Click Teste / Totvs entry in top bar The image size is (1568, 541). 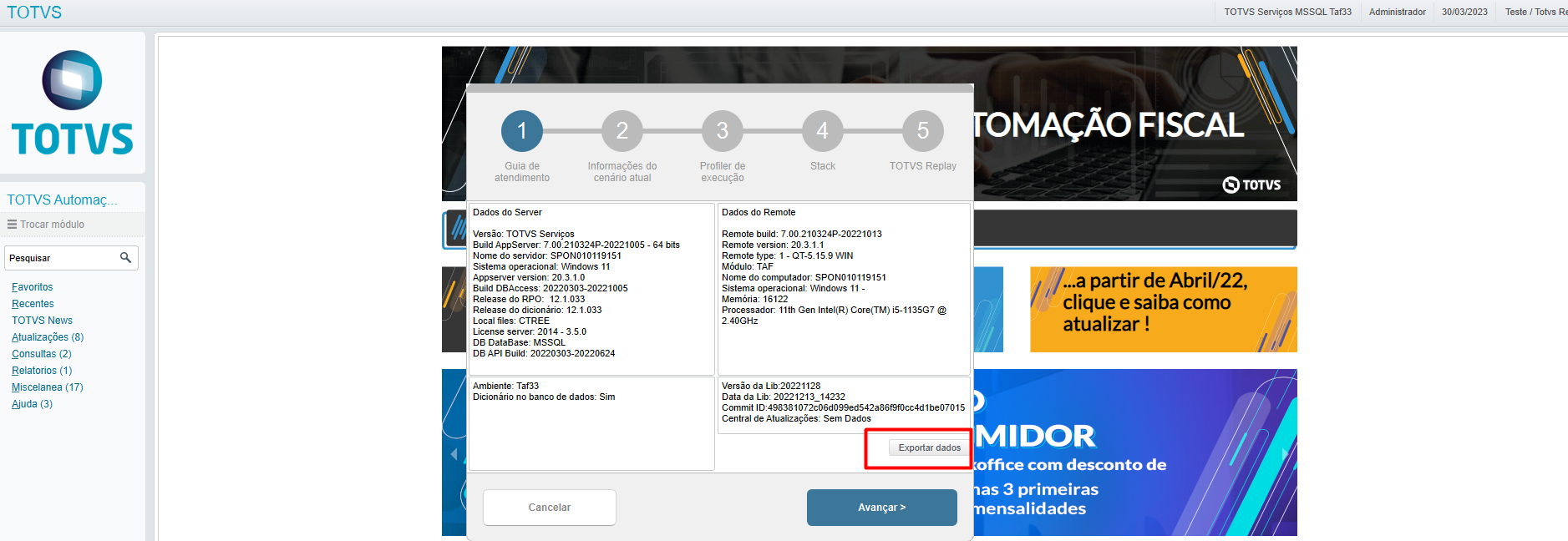click(x=1536, y=12)
